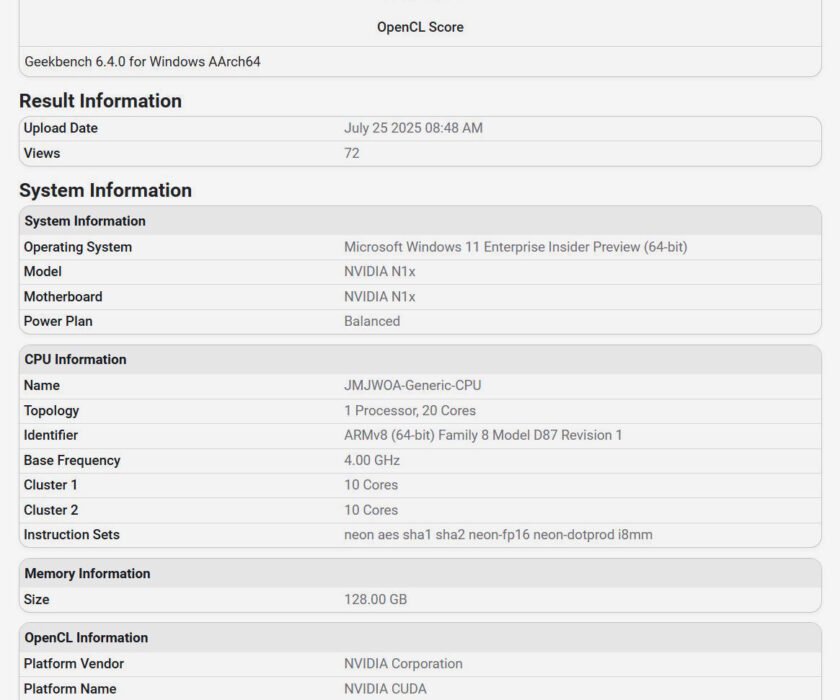Image resolution: width=840 pixels, height=700 pixels.
Task: Select the Cluster 2 '10 Cores' value
Action: [x=371, y=510]
